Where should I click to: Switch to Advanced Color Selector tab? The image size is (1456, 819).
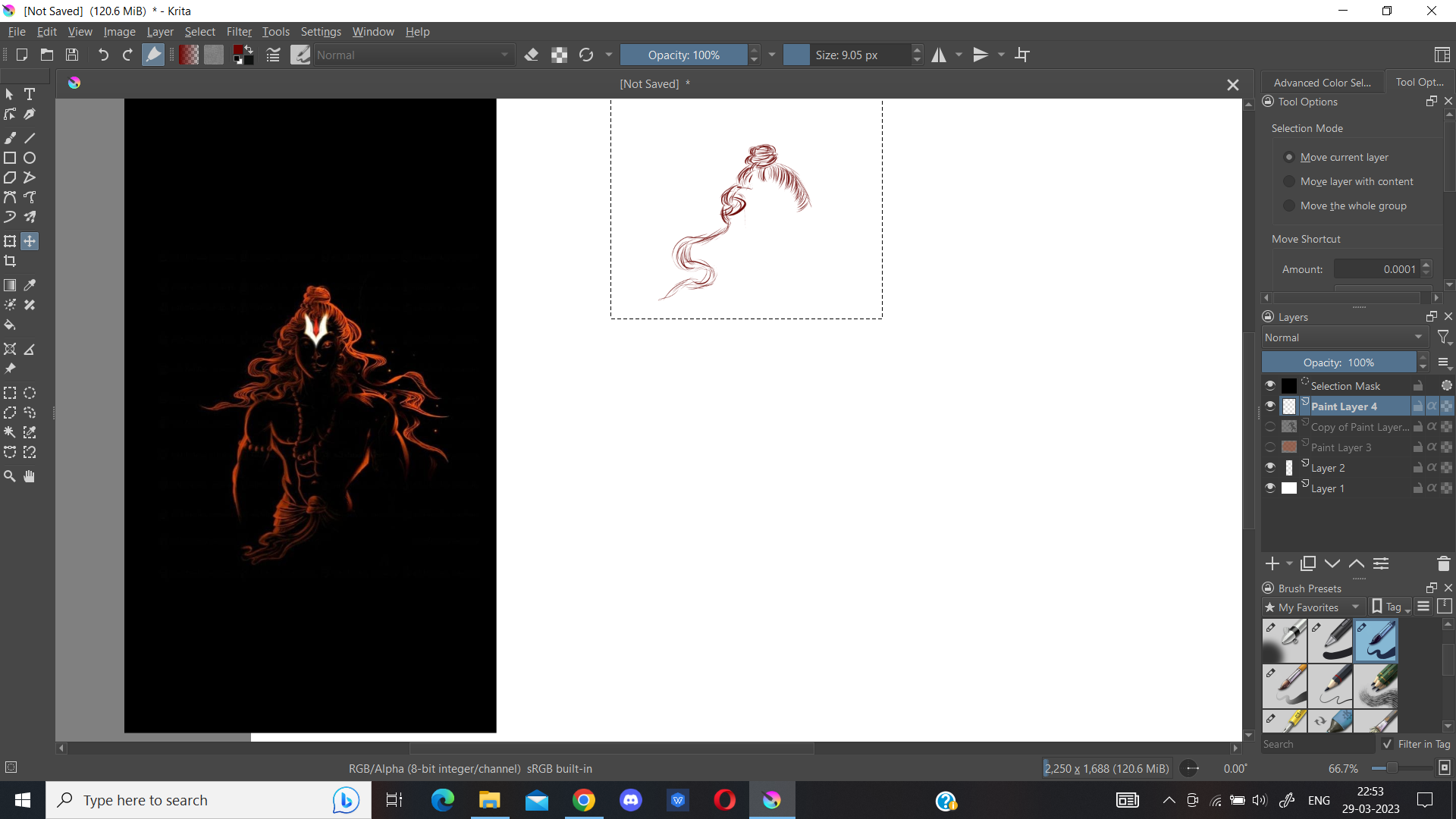tap(1322, 82)
